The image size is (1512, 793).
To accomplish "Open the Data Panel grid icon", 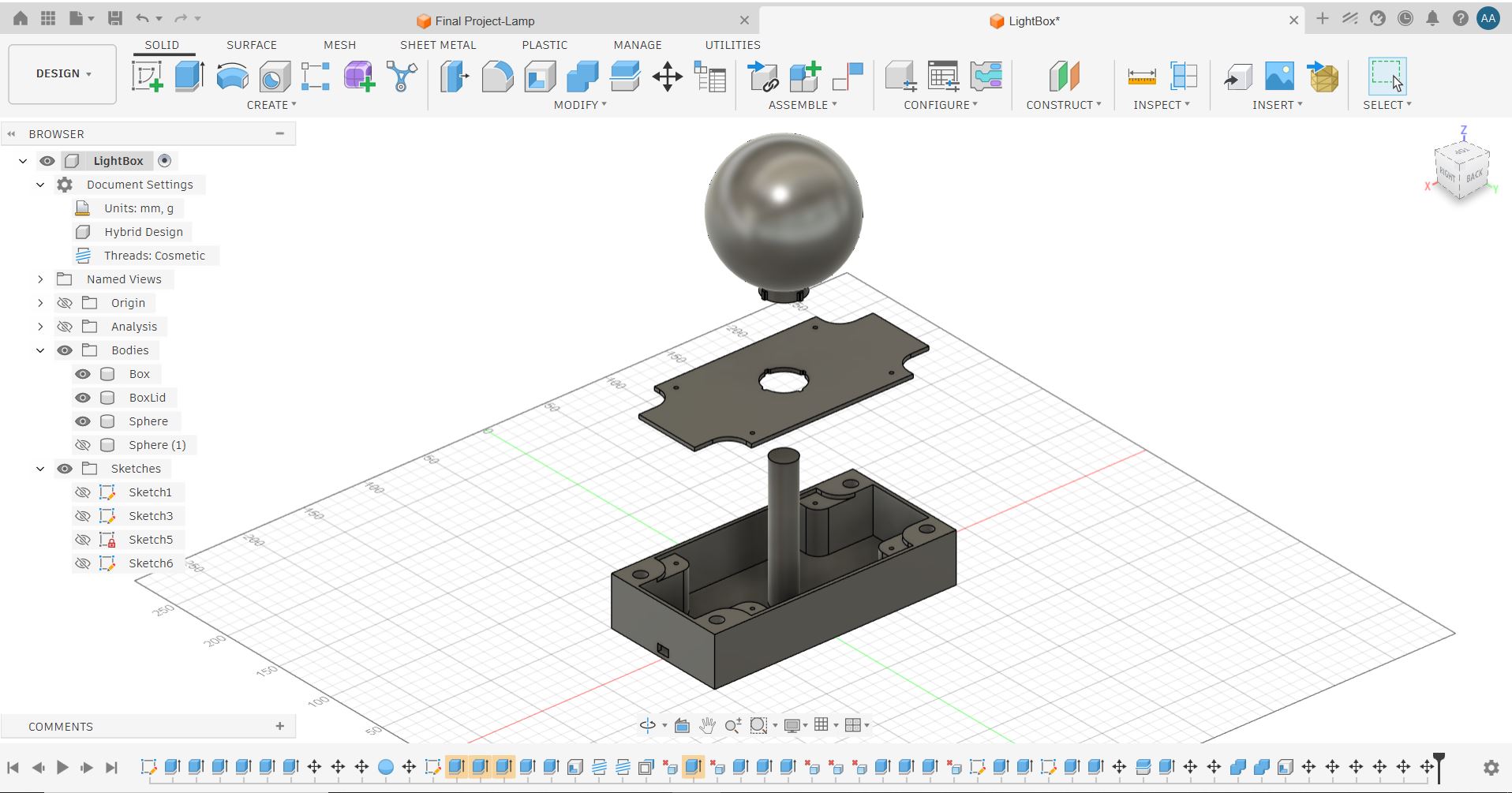I will click(x=48, y=18).
